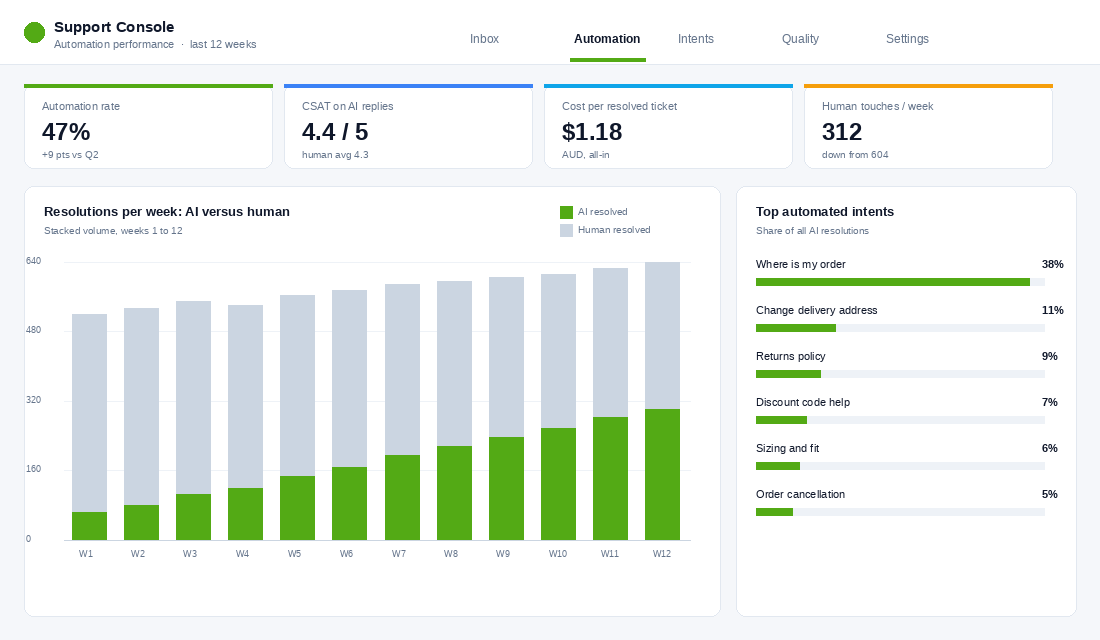Select the Automation tab
Viewport: 1100px width, 640px height.
click(607, 39)
